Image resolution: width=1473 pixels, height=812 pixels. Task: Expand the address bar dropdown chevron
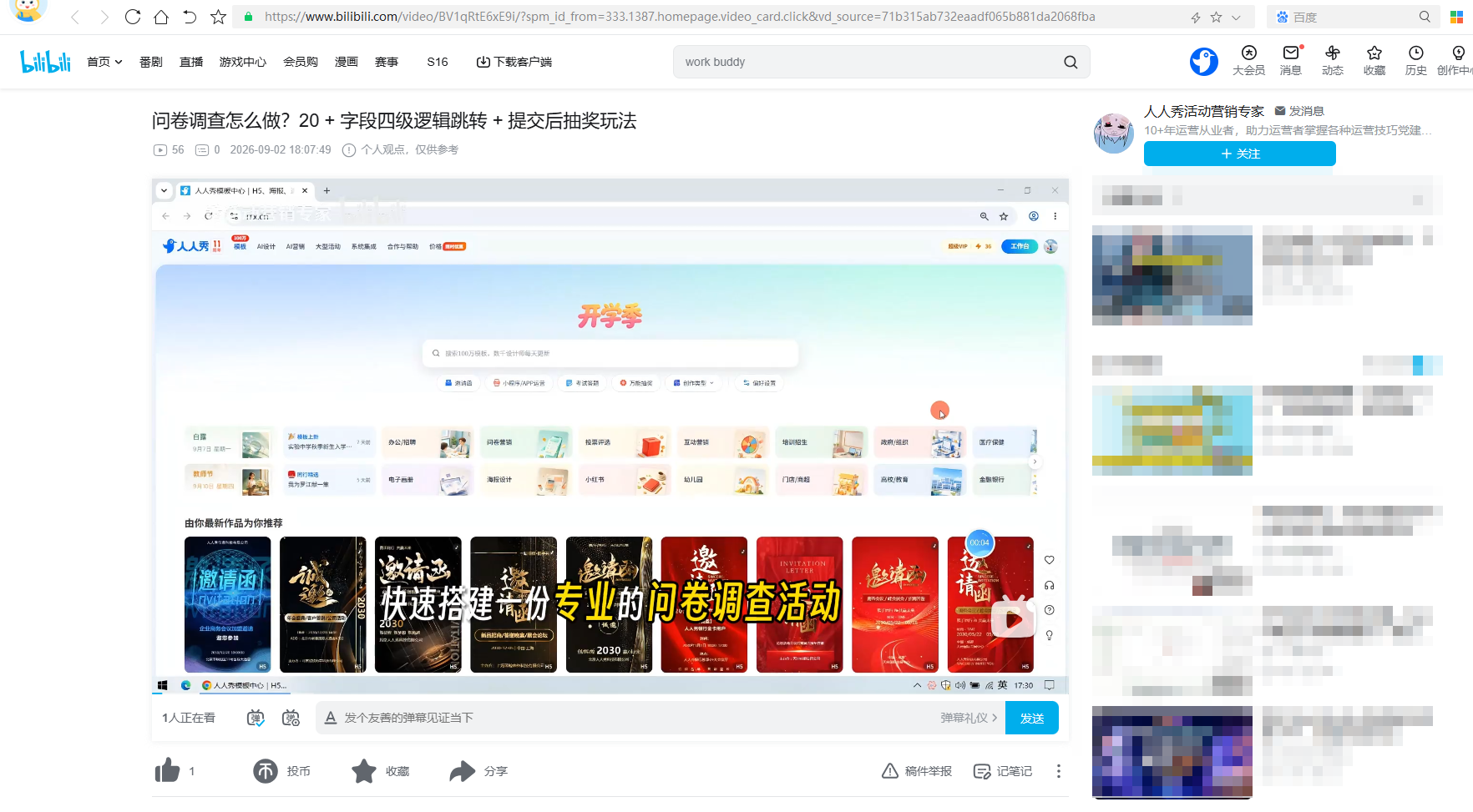(1236, 18)
